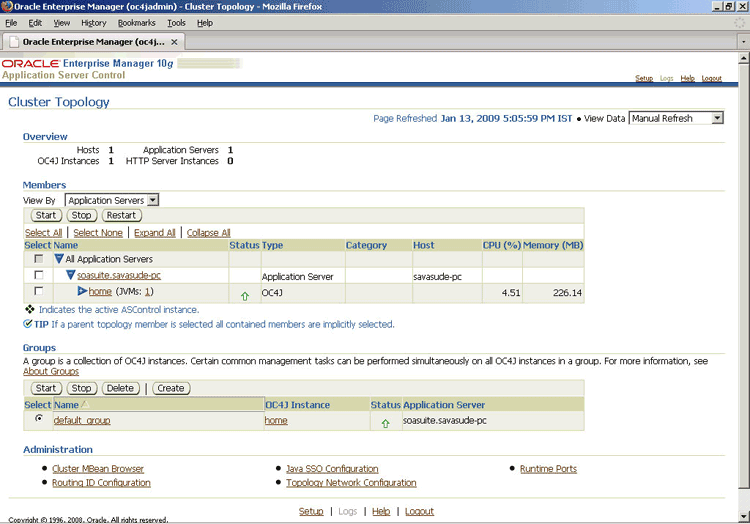Open the Tools menu
Screen dimensions: 750x524
click(x=176, y=22)
